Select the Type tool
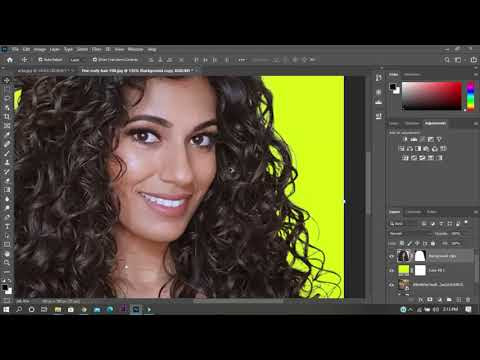 point(7,226)
